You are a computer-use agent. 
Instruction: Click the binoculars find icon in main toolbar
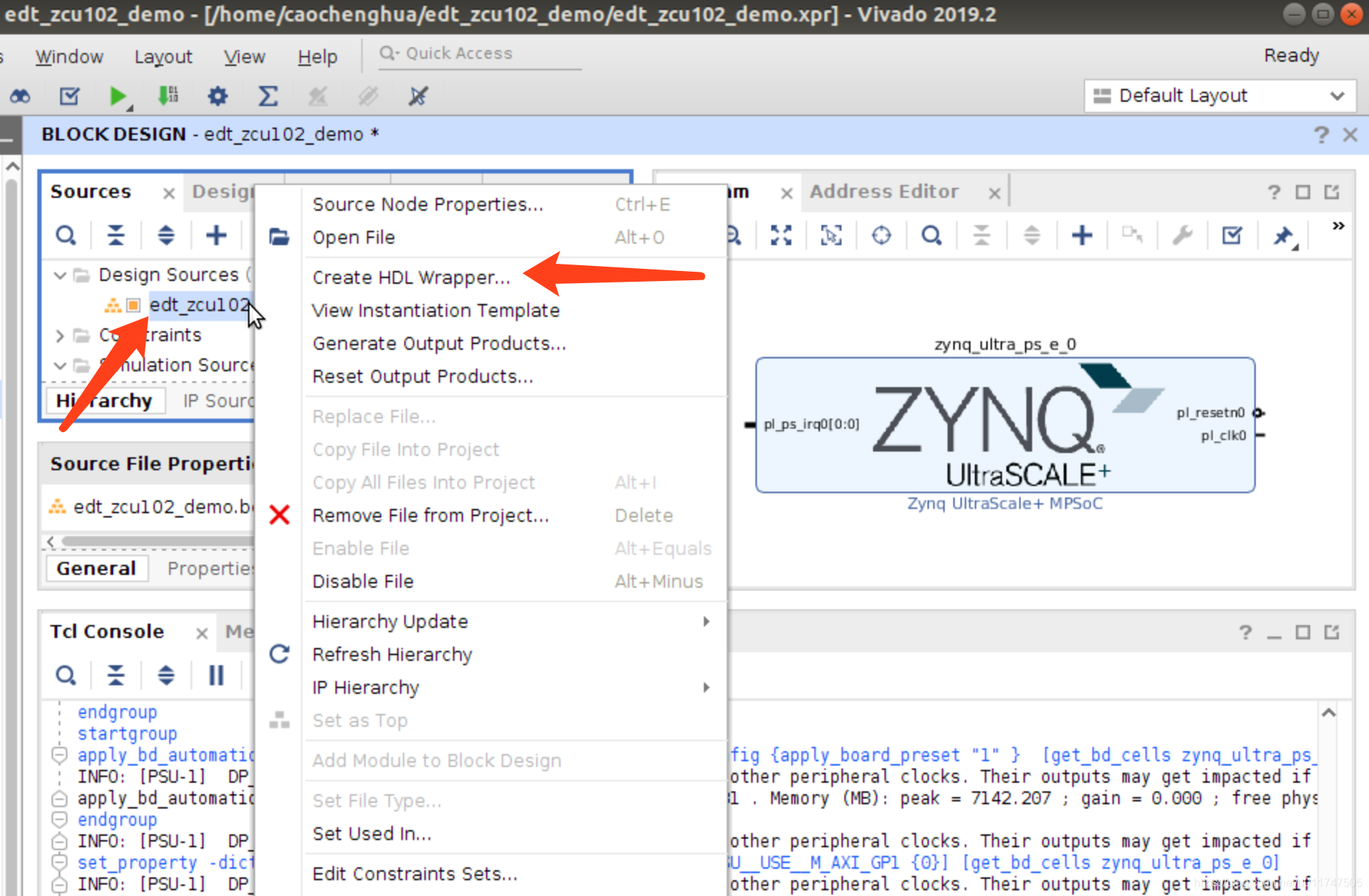pos(20,95)
